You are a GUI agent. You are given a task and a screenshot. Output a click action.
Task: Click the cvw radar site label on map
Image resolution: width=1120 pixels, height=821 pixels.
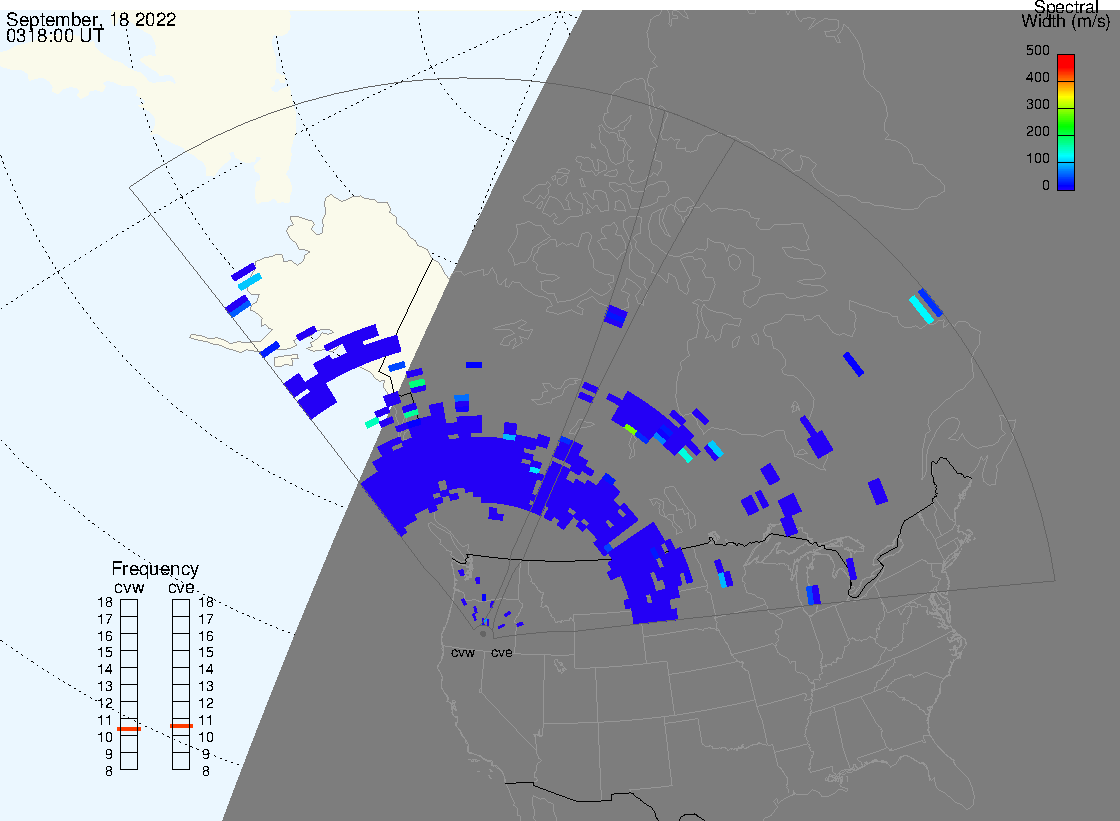tap(463, 653)
